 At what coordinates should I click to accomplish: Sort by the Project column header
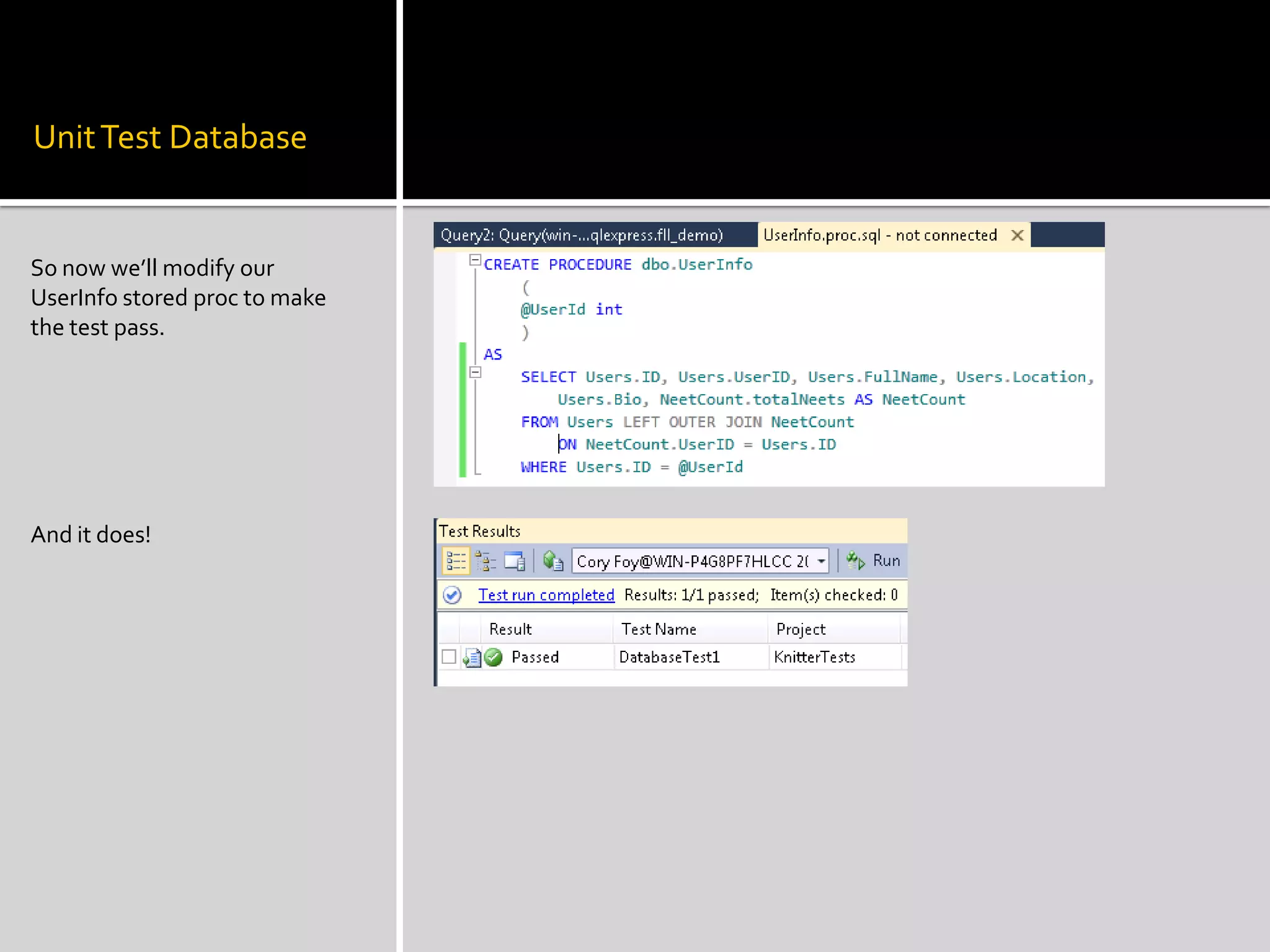tap(834, 629)
